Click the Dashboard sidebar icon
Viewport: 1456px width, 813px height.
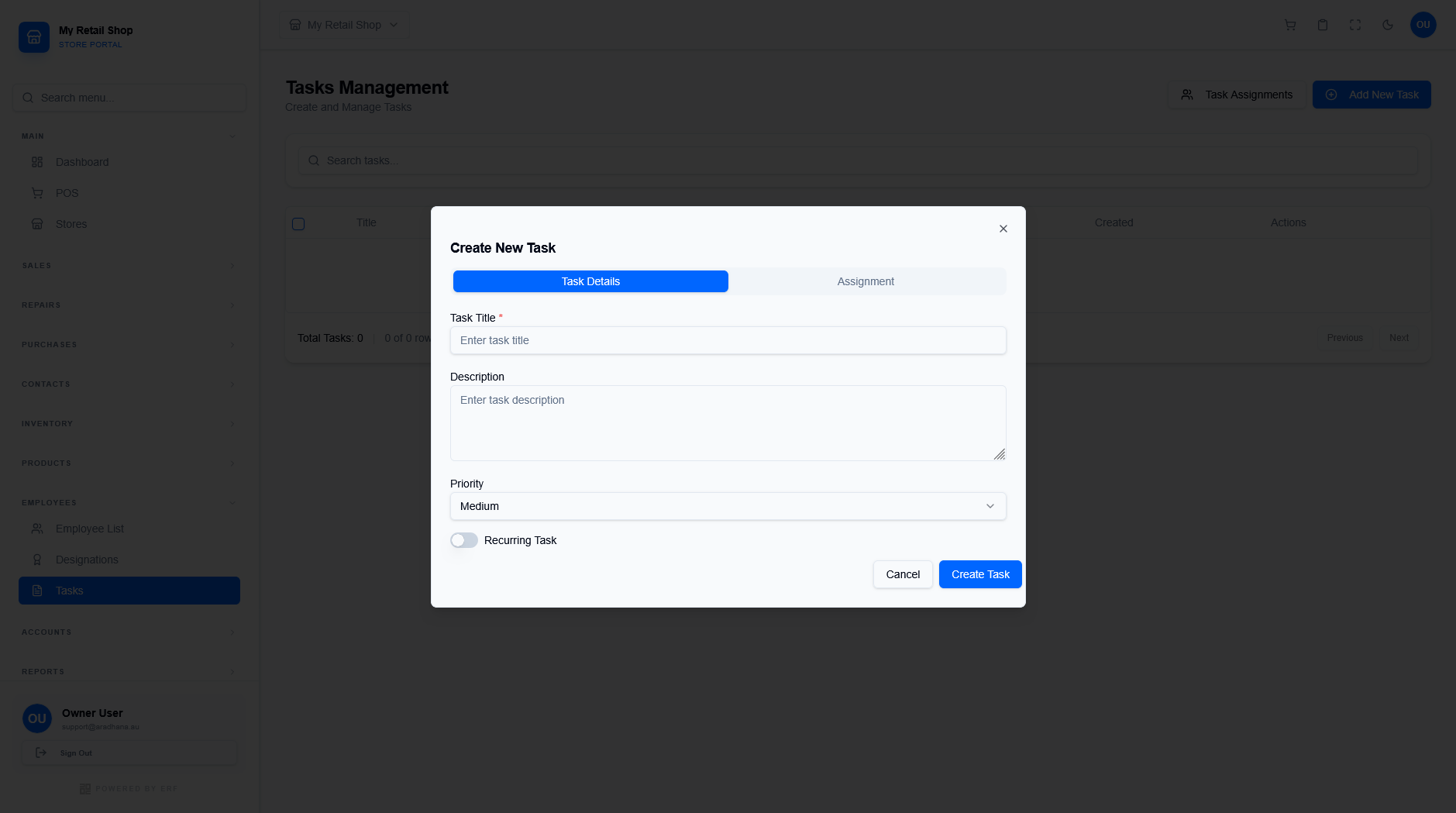click(x=38, y=162)
